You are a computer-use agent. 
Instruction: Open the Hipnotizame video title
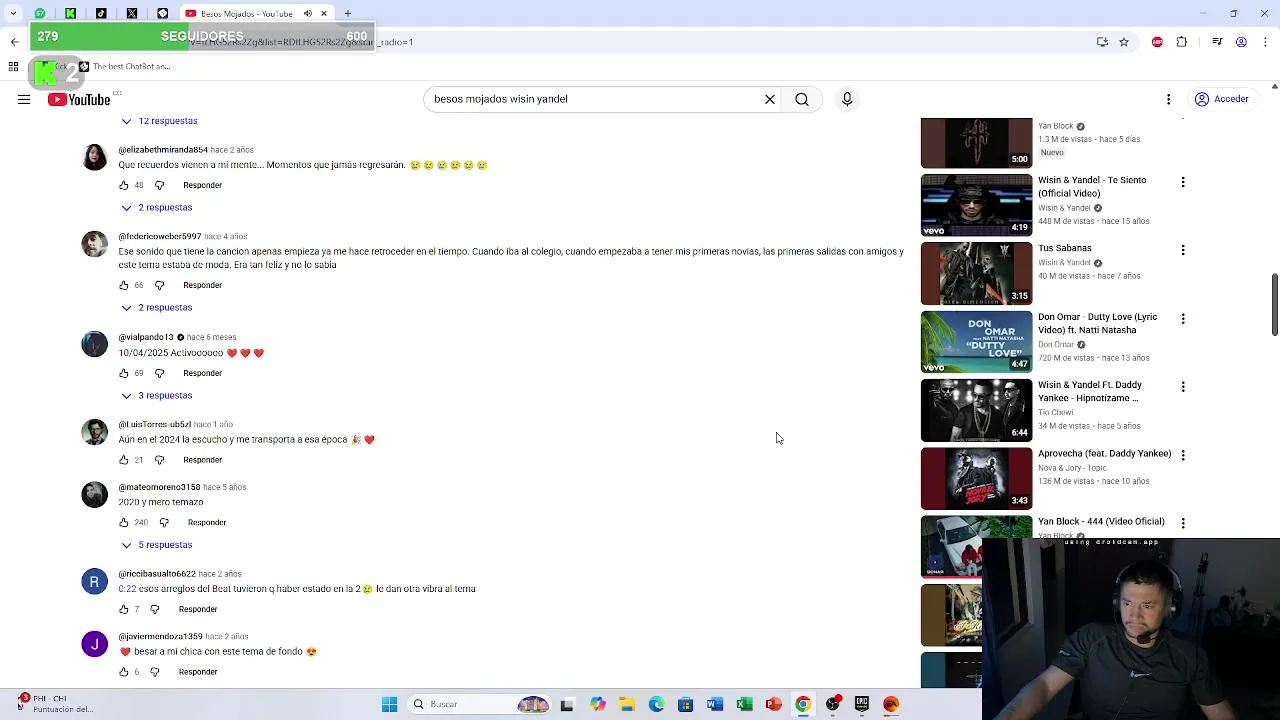(x=1089, y=391)
